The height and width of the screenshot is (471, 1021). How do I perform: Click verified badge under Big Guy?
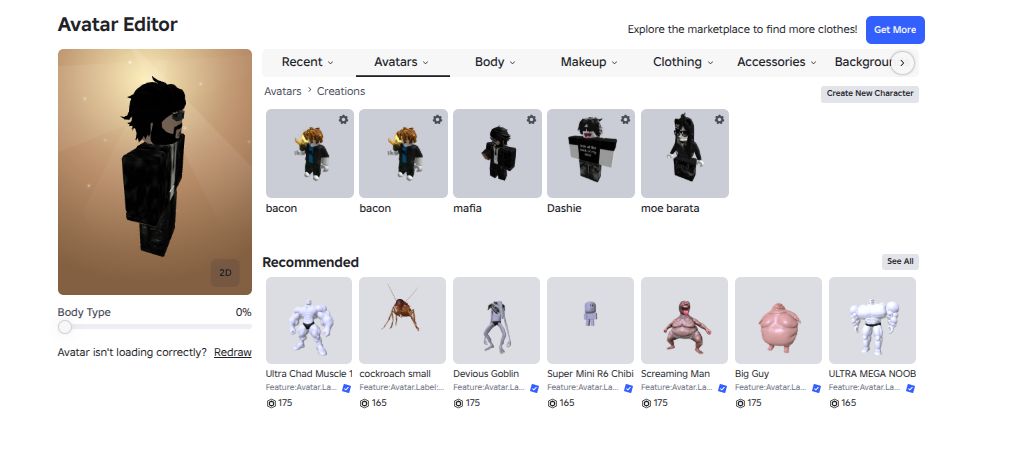click(816, 388)
